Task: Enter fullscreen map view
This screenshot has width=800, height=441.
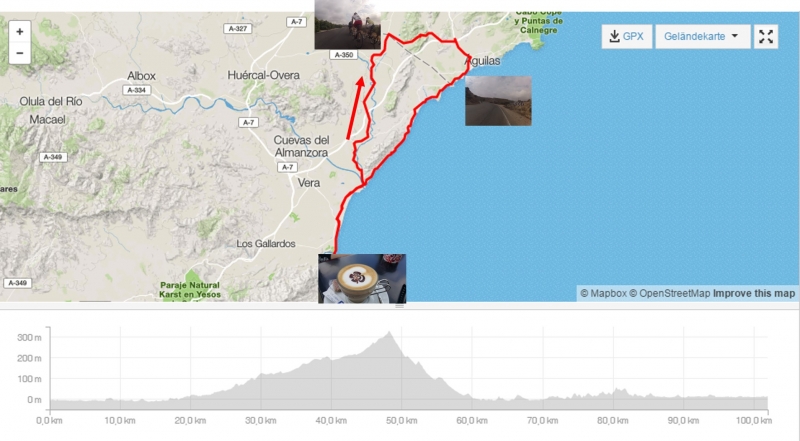Action: [x=766, y=36]
